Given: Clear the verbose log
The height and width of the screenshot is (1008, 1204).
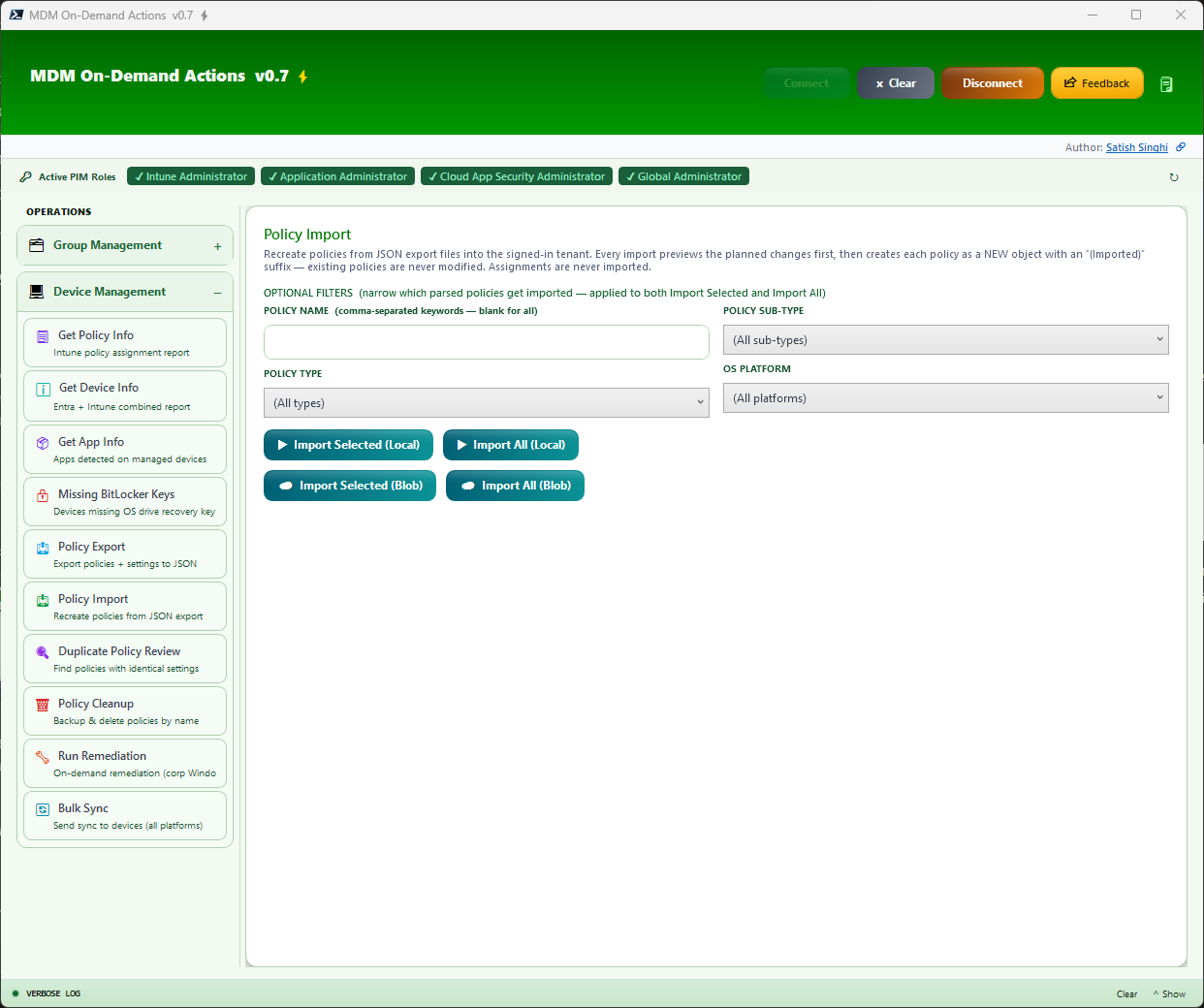Looking at the screenshot, I should [x=1126, y=994].
